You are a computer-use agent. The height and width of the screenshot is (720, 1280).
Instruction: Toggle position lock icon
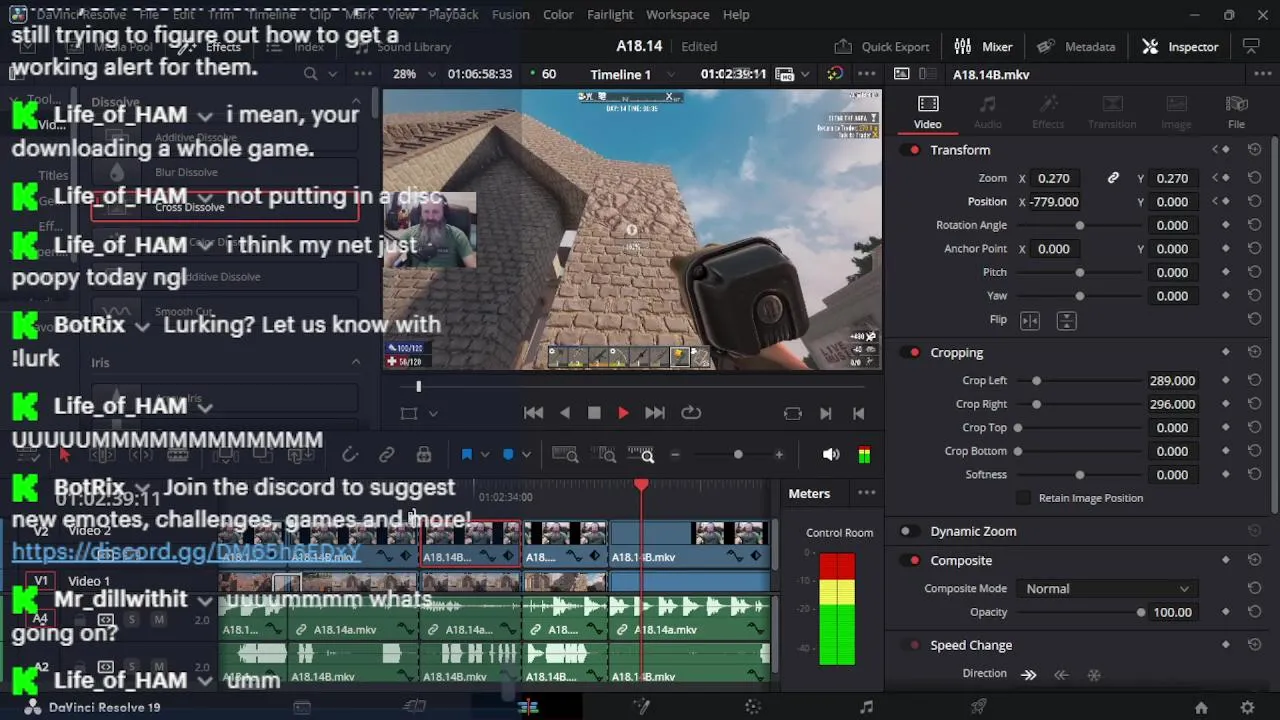[x=424, y=455]
